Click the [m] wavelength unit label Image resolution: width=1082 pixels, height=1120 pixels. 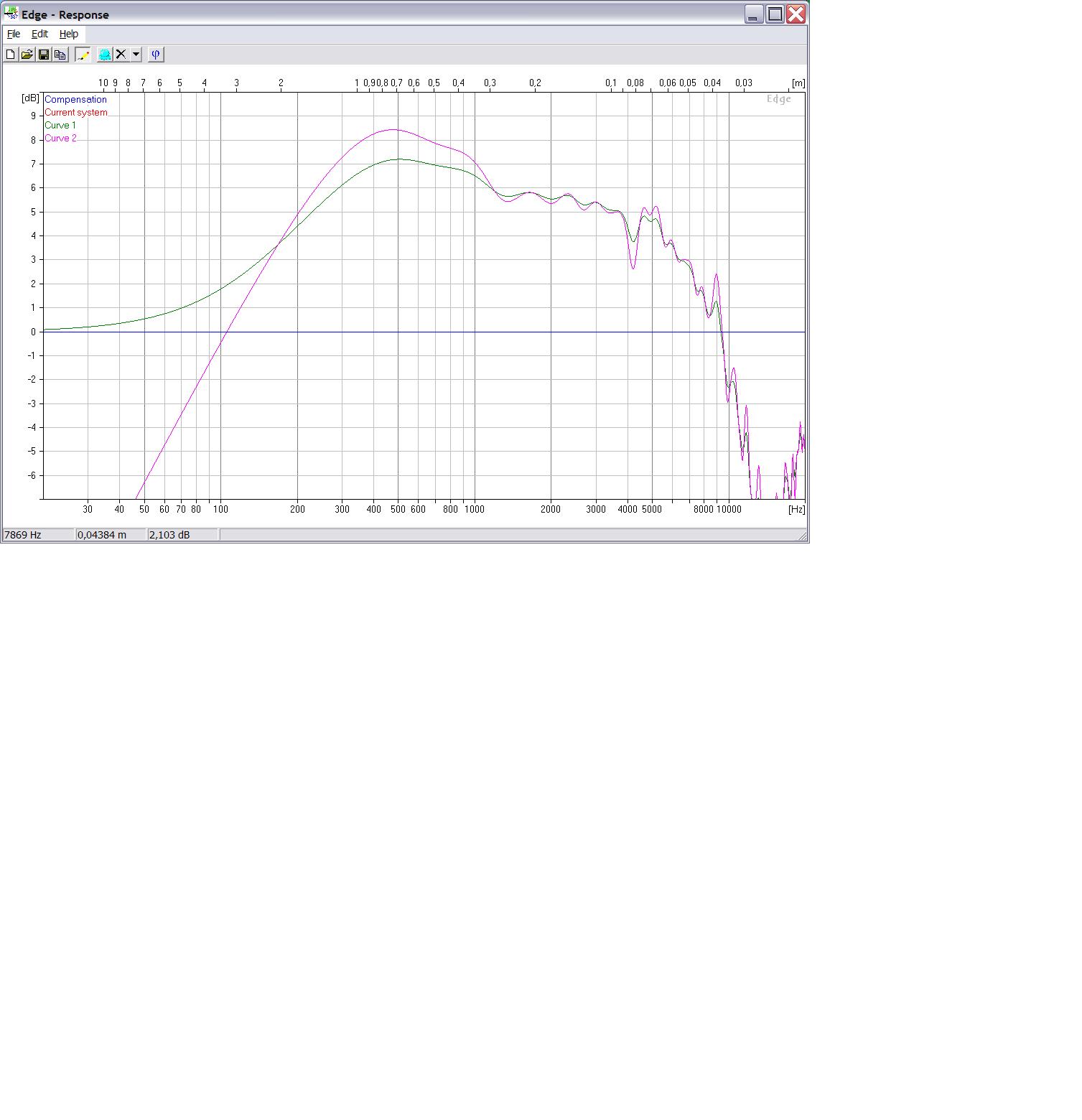point(798,83)
